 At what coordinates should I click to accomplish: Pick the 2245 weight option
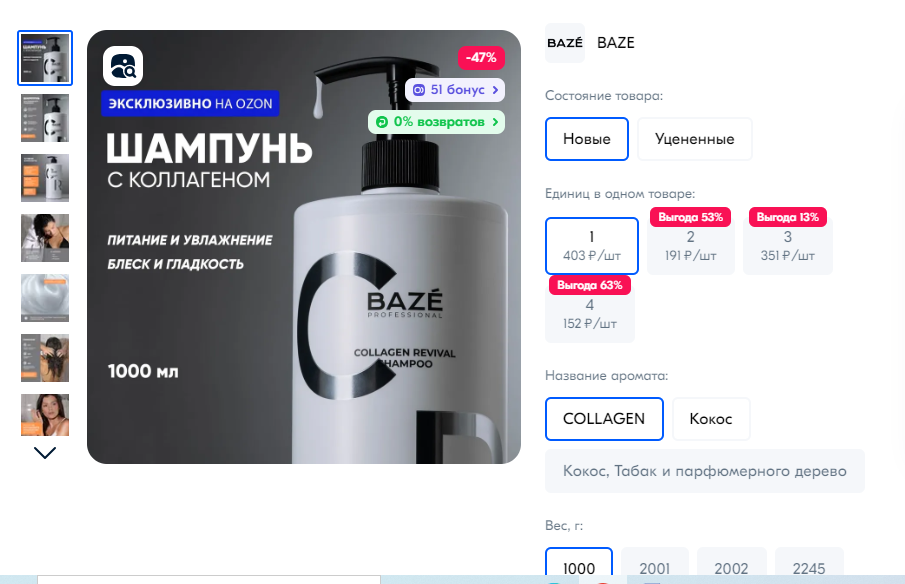point(809,563)
